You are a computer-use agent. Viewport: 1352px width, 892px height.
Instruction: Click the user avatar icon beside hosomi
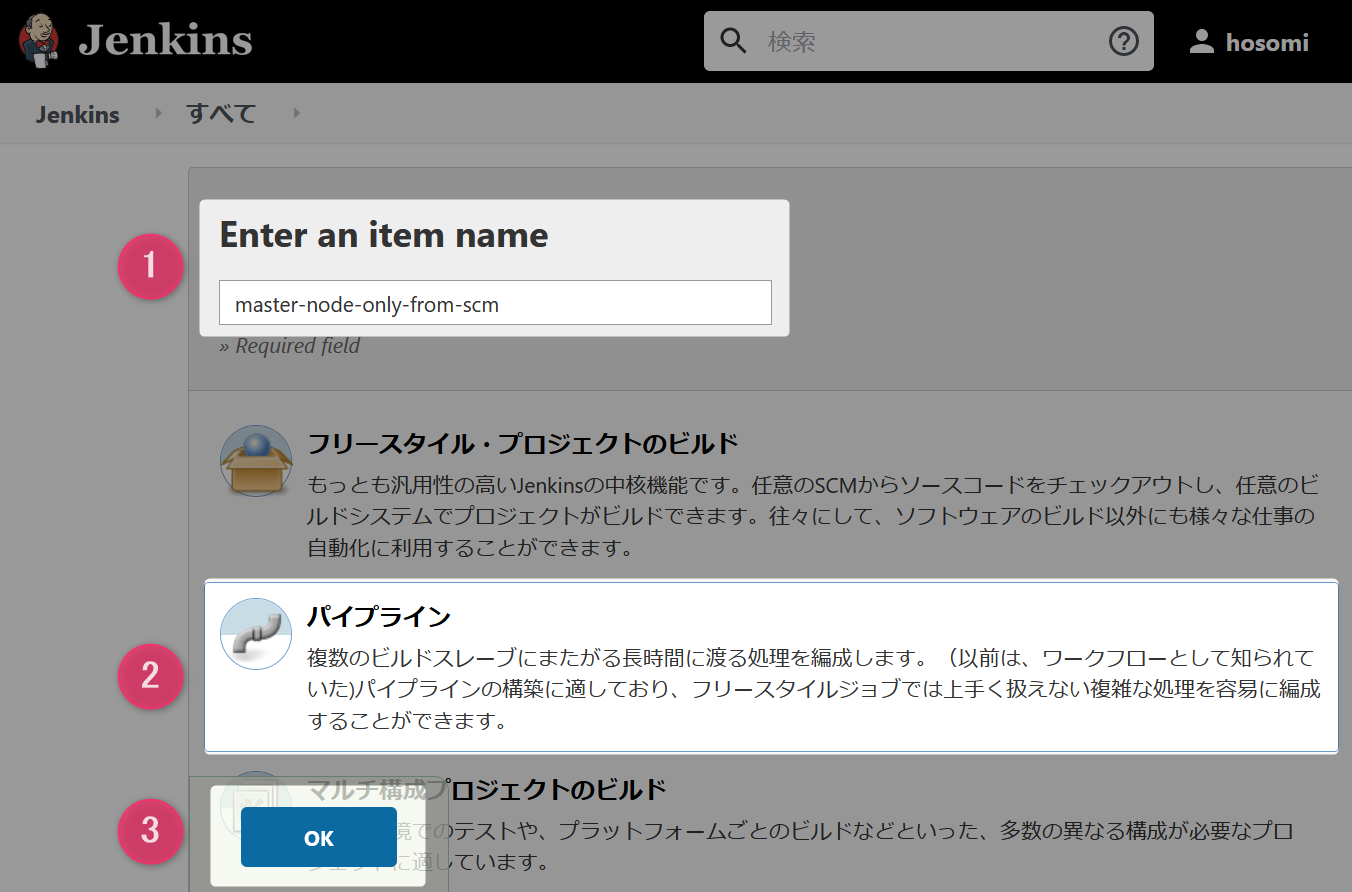[x=1201, y=42]
